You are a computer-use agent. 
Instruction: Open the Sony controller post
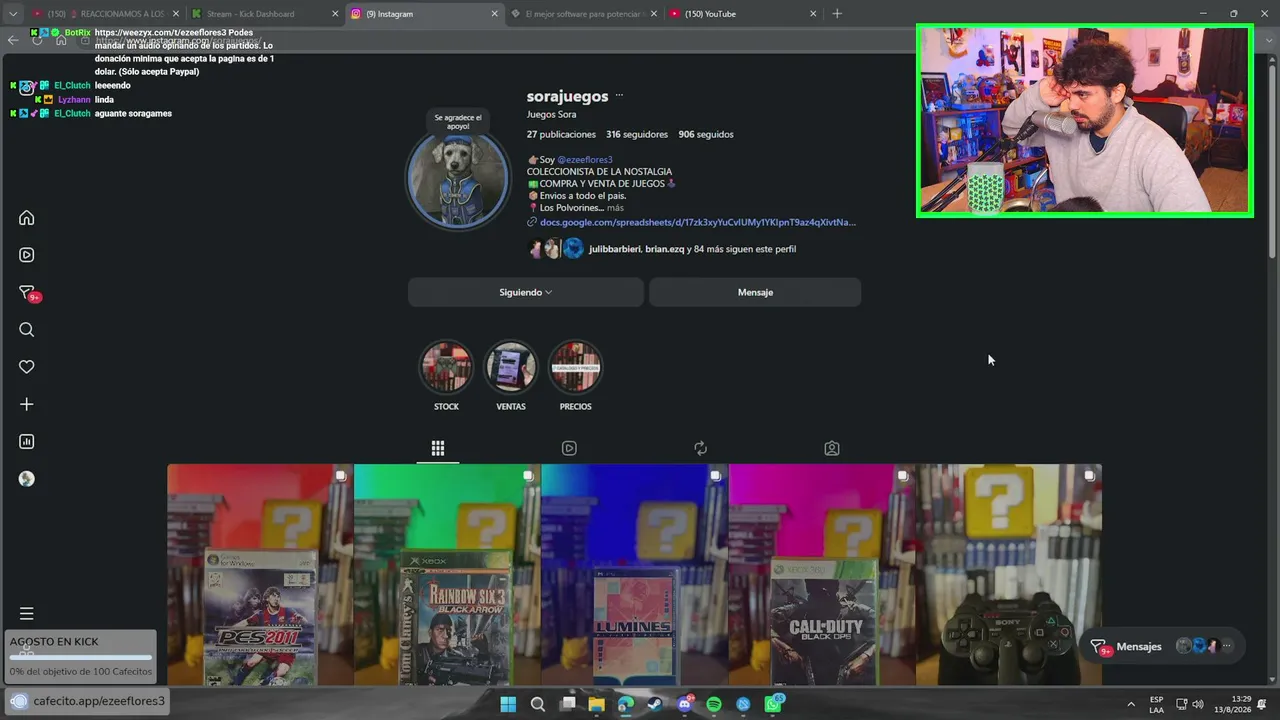(x=1008, y=575)
